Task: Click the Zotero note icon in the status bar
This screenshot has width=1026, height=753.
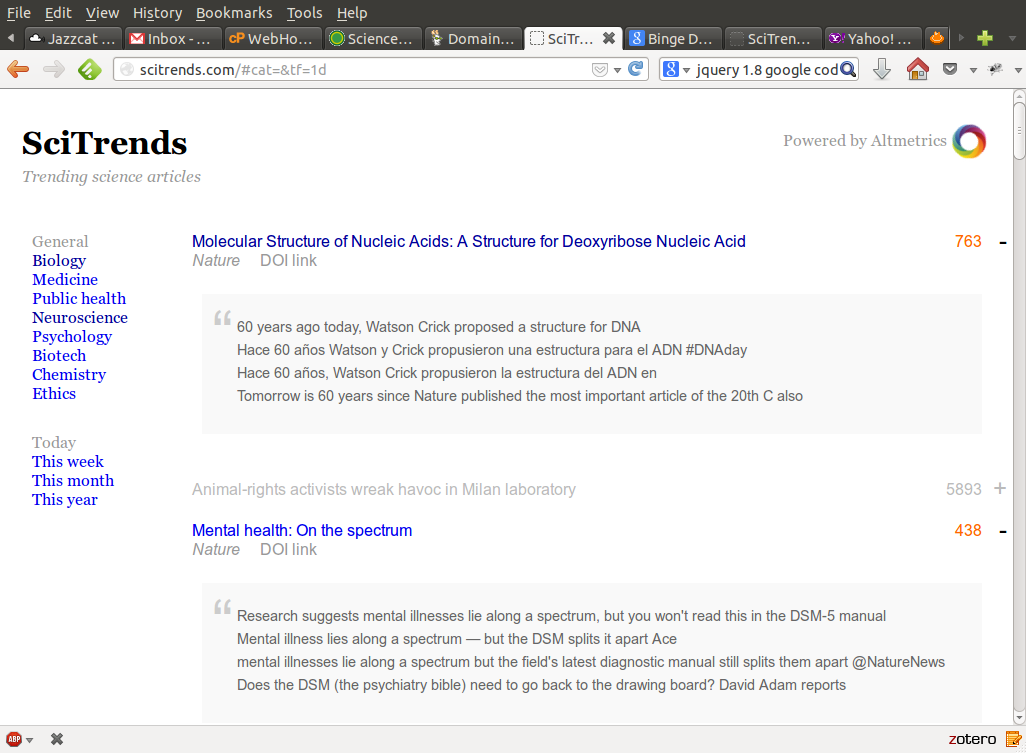Action: tap(1011, 739)
